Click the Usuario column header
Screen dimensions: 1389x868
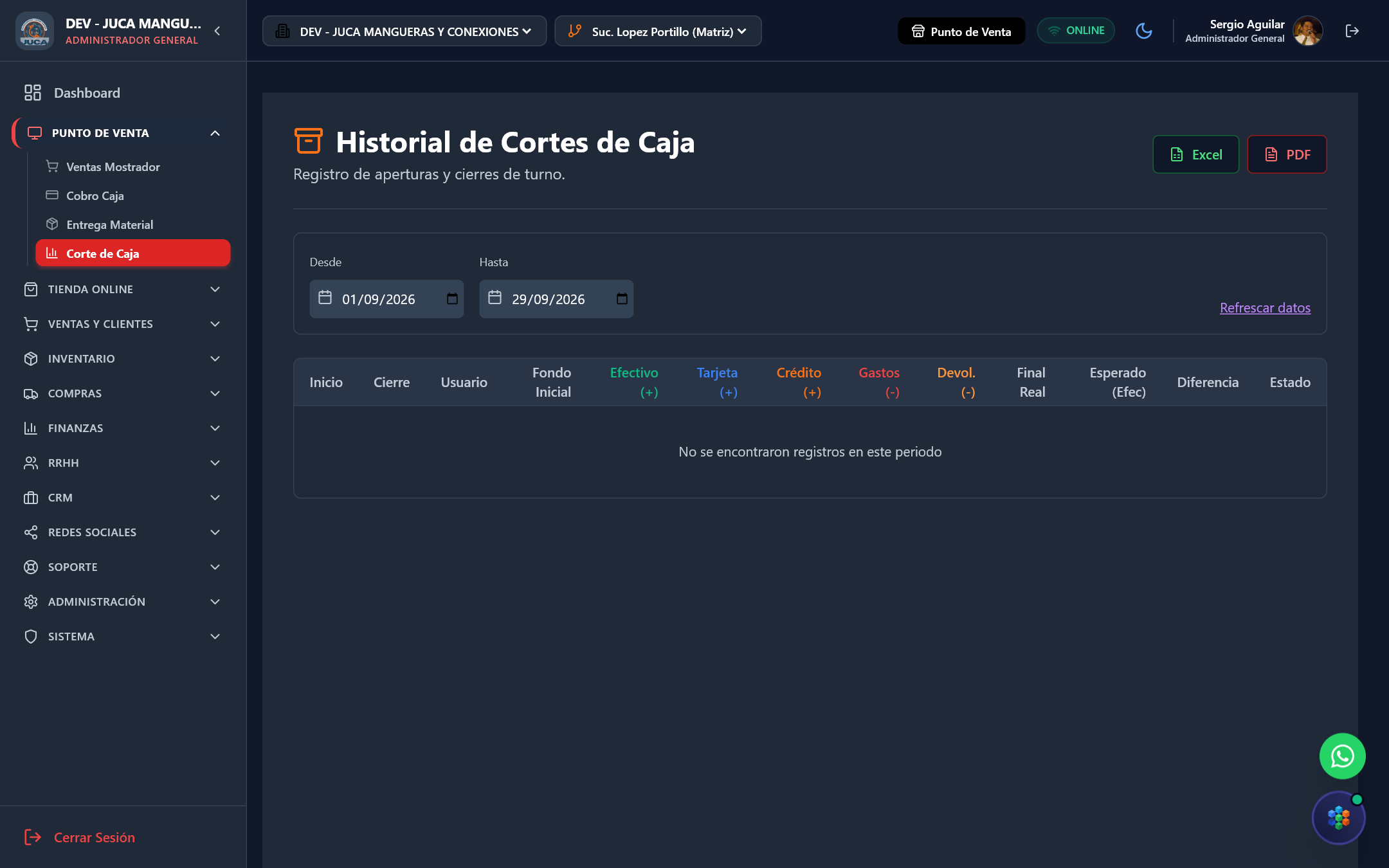464,383
